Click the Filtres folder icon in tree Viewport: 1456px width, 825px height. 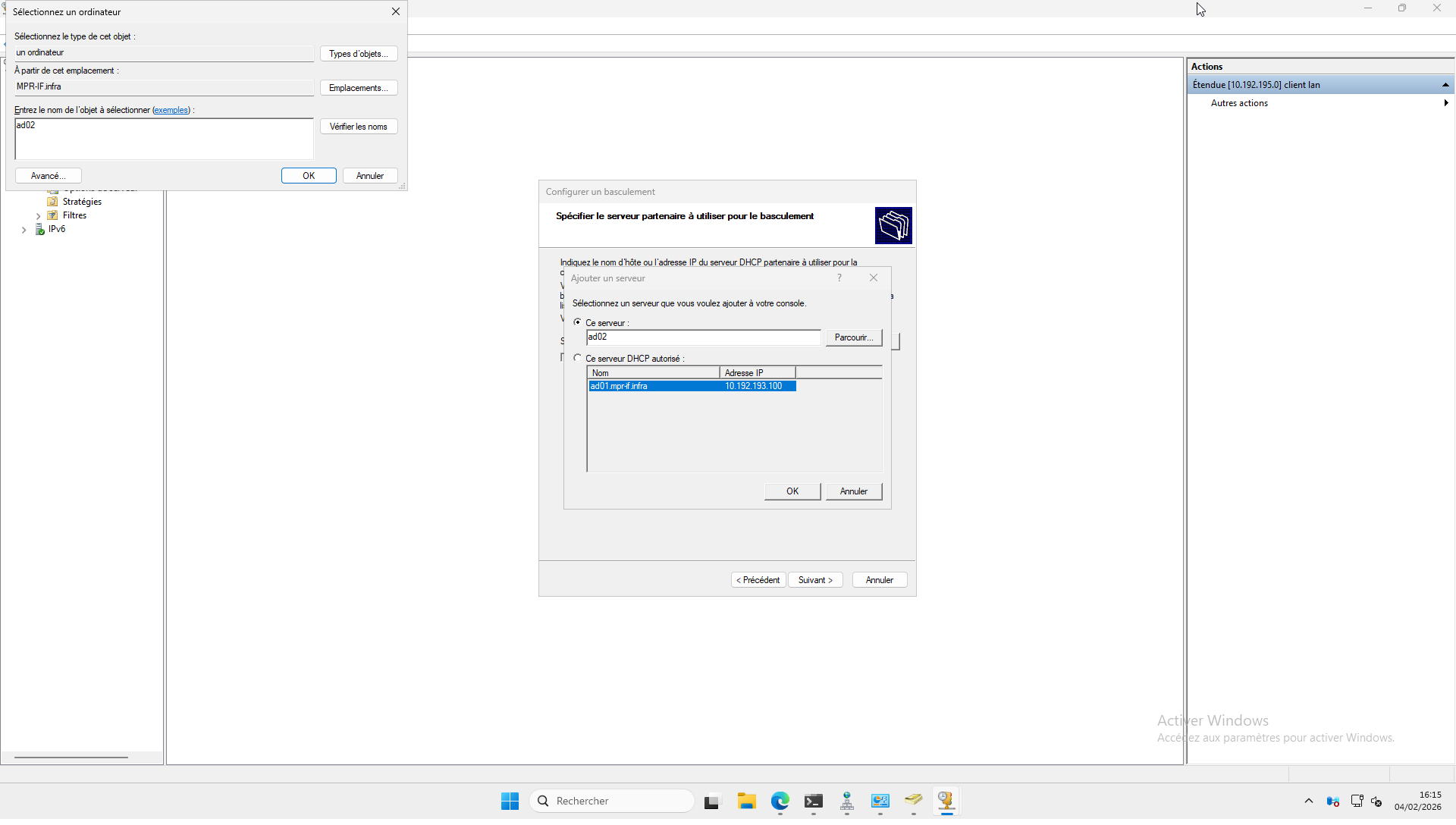[x=53, y=215]
